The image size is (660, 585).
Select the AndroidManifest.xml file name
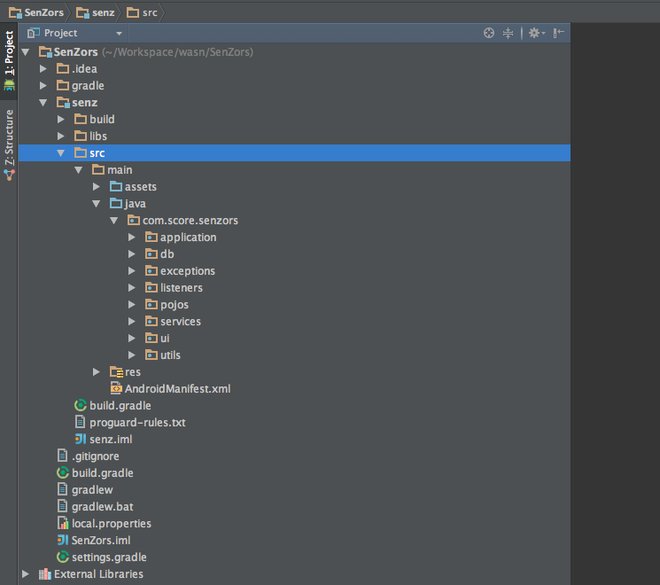tap(178, 388)
